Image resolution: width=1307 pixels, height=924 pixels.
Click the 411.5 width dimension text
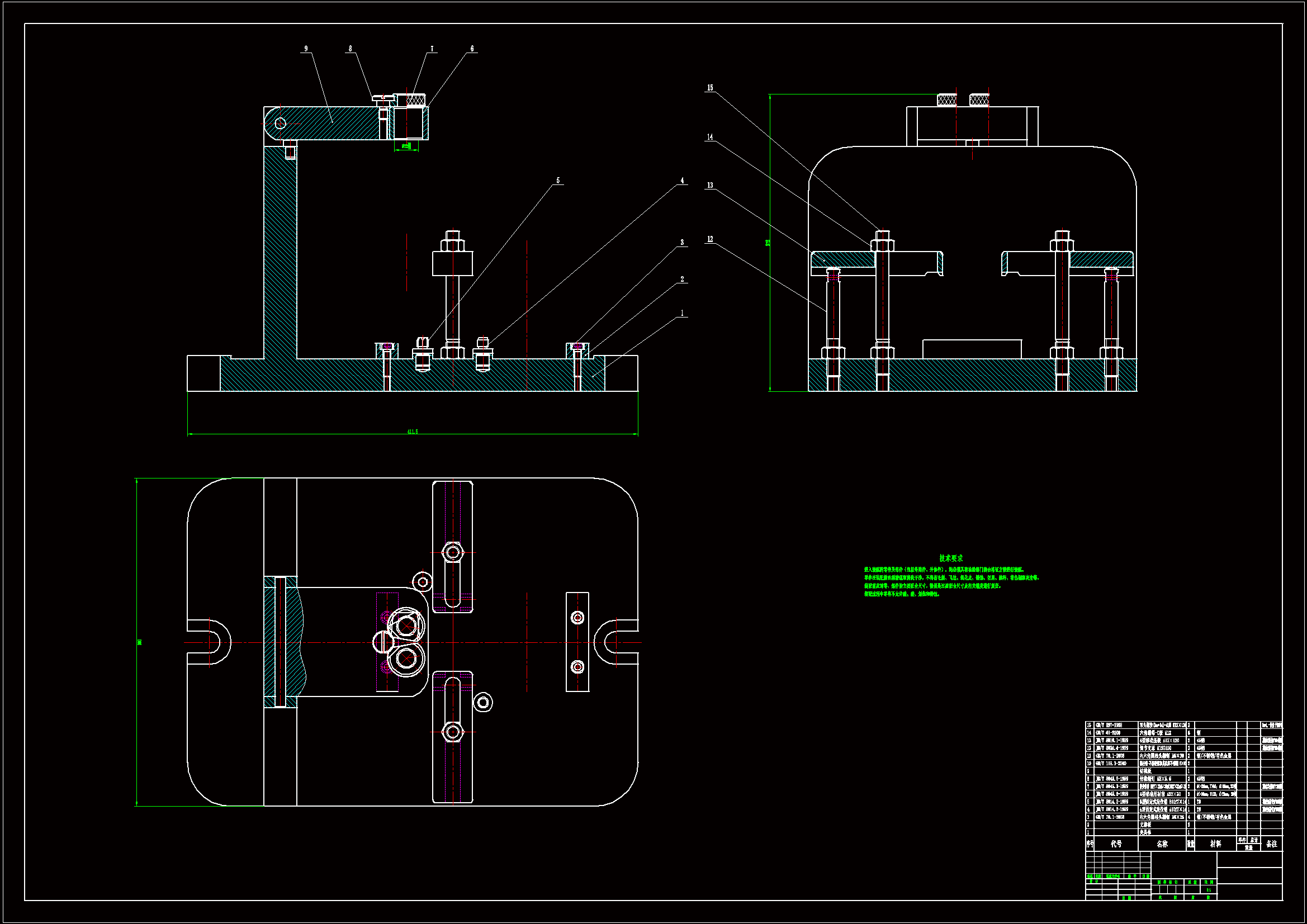412,432
